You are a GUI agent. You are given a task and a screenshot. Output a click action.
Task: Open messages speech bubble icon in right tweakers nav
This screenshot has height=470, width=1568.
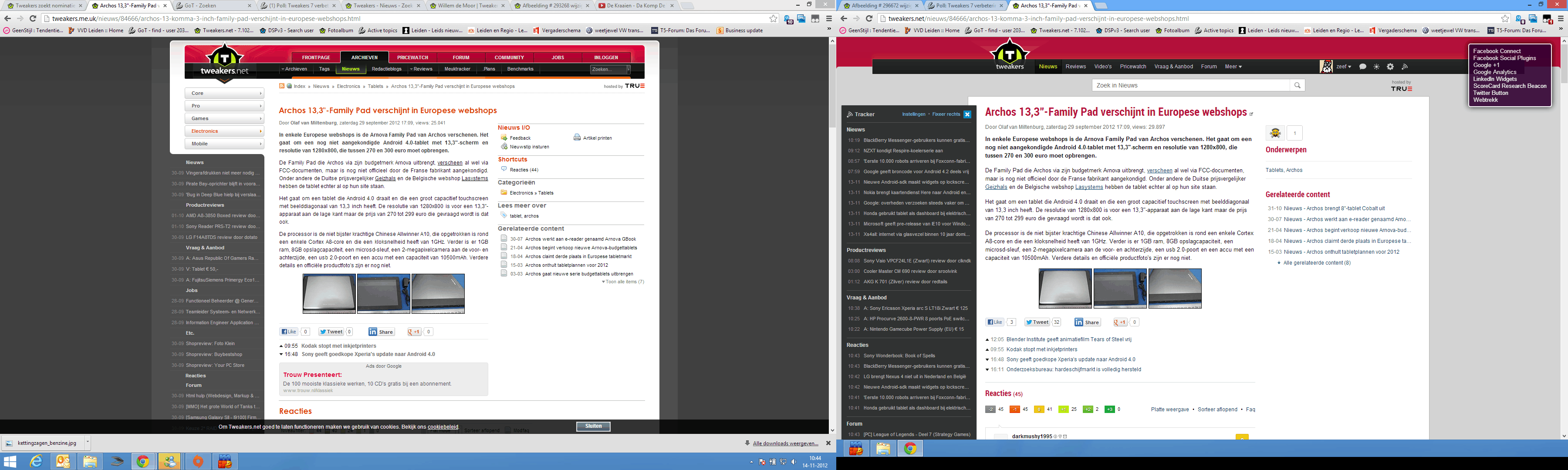(x=1363, y=67)
